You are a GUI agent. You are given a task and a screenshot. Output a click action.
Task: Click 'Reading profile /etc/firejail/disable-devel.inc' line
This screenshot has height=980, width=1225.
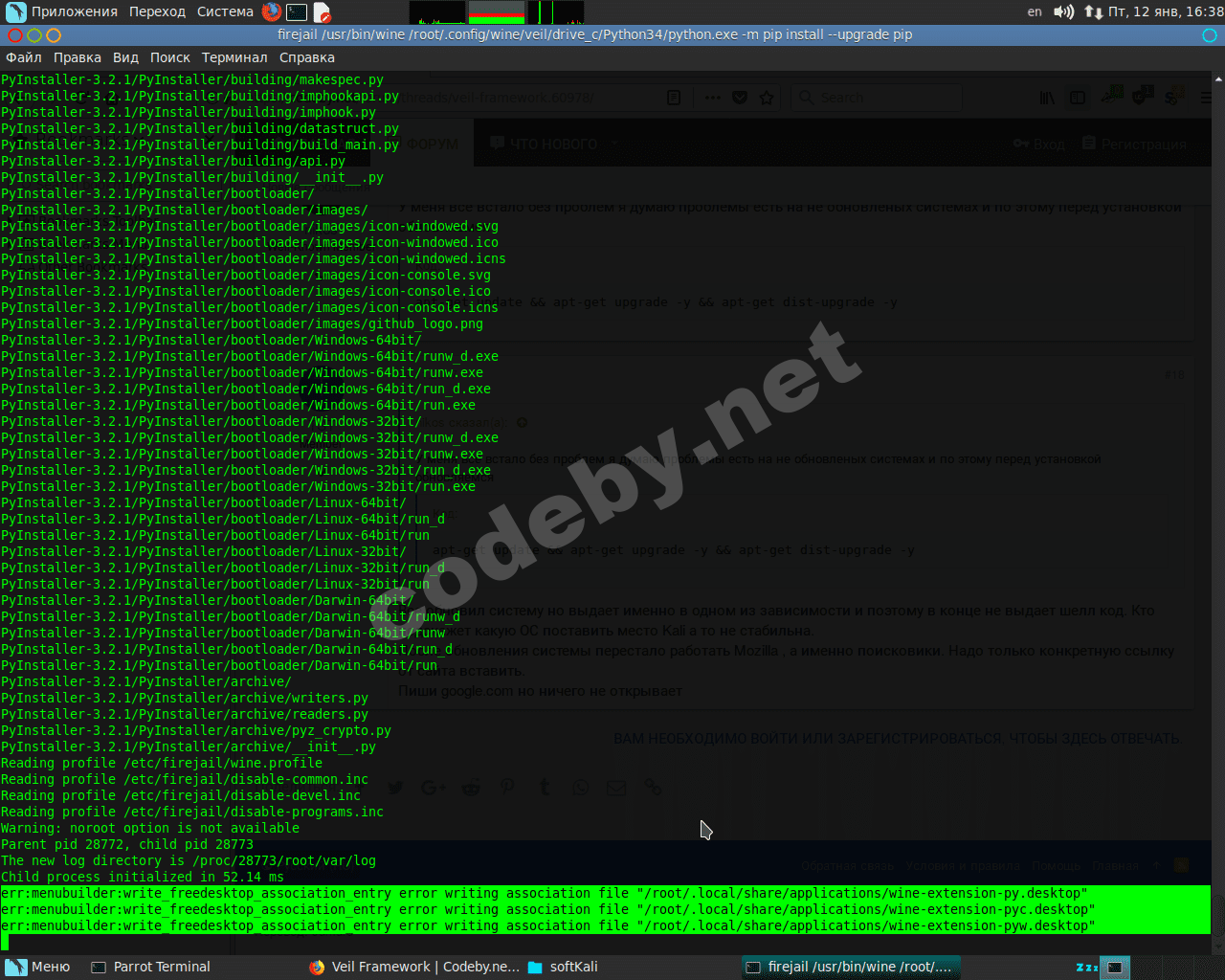tap(181, 796)
